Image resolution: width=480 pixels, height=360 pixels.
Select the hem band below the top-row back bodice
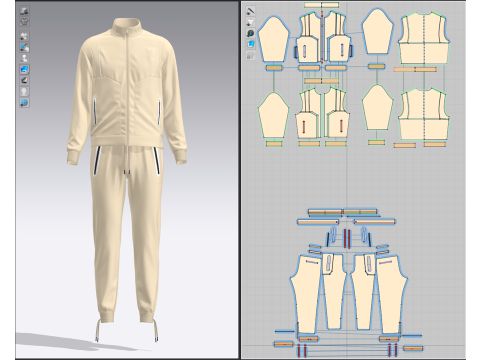tap(415, 70)
